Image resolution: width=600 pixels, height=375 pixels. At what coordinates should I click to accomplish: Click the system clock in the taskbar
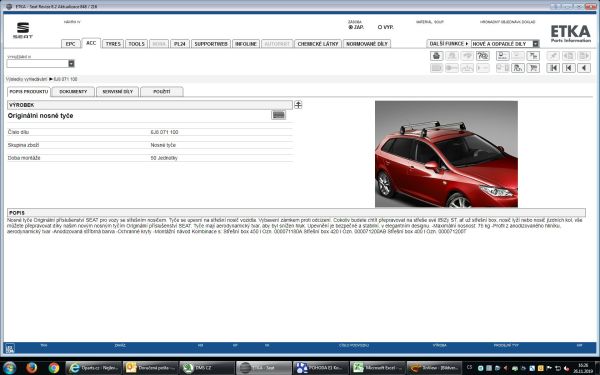(583, 368)
